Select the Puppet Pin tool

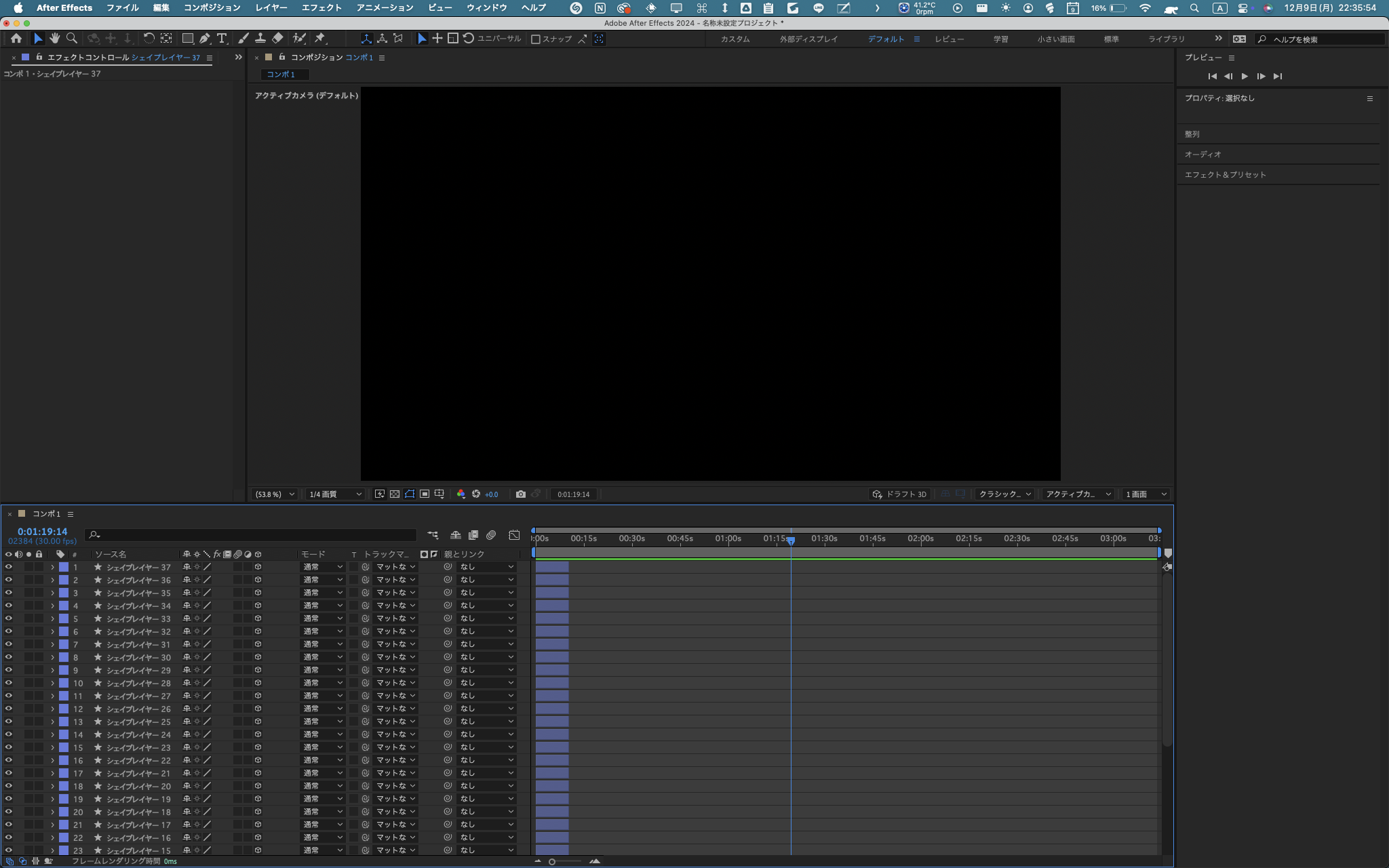coord(320,39)
